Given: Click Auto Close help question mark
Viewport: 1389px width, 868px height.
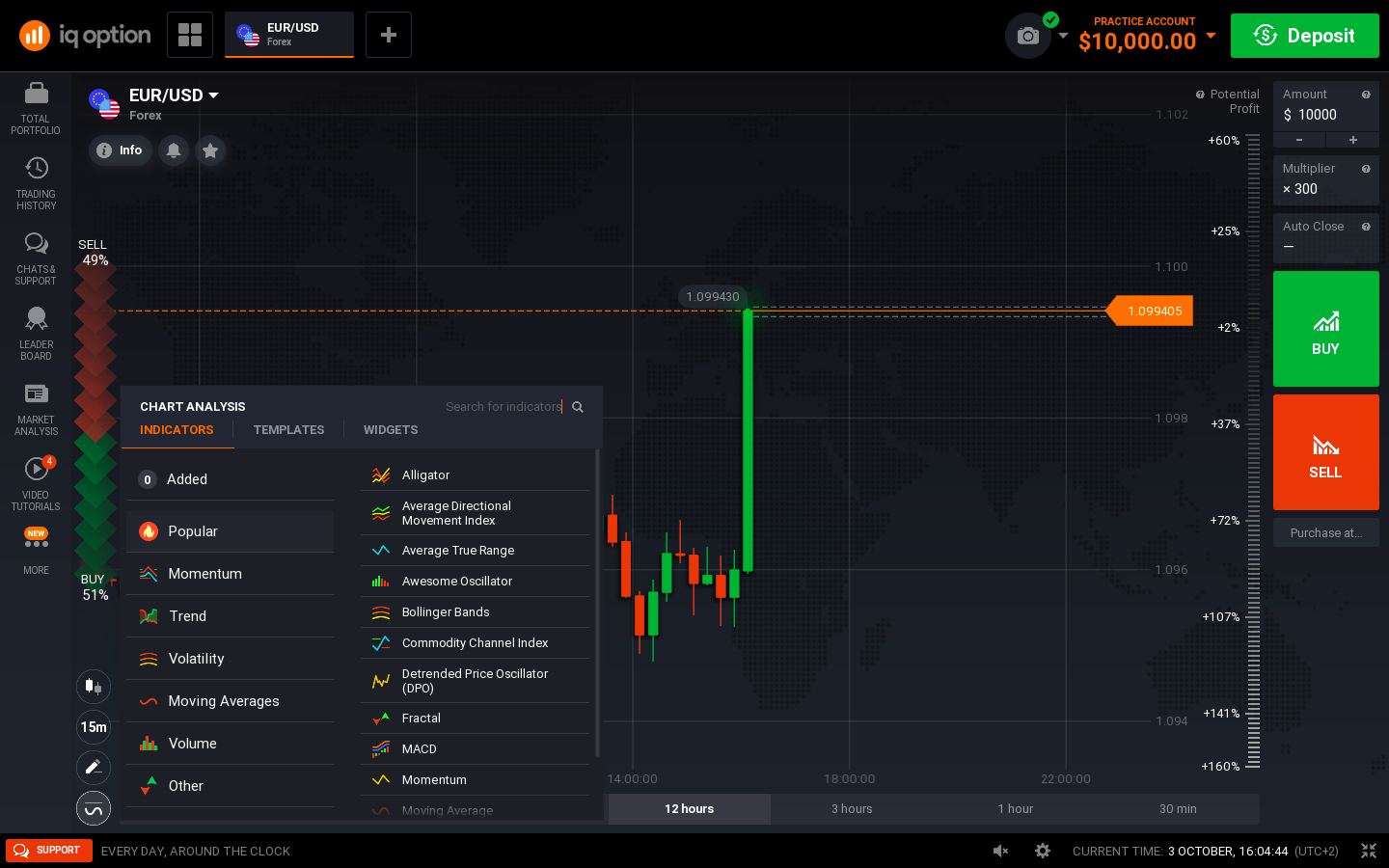Looking at the screenshot, I should click(x=1366, y=227).
